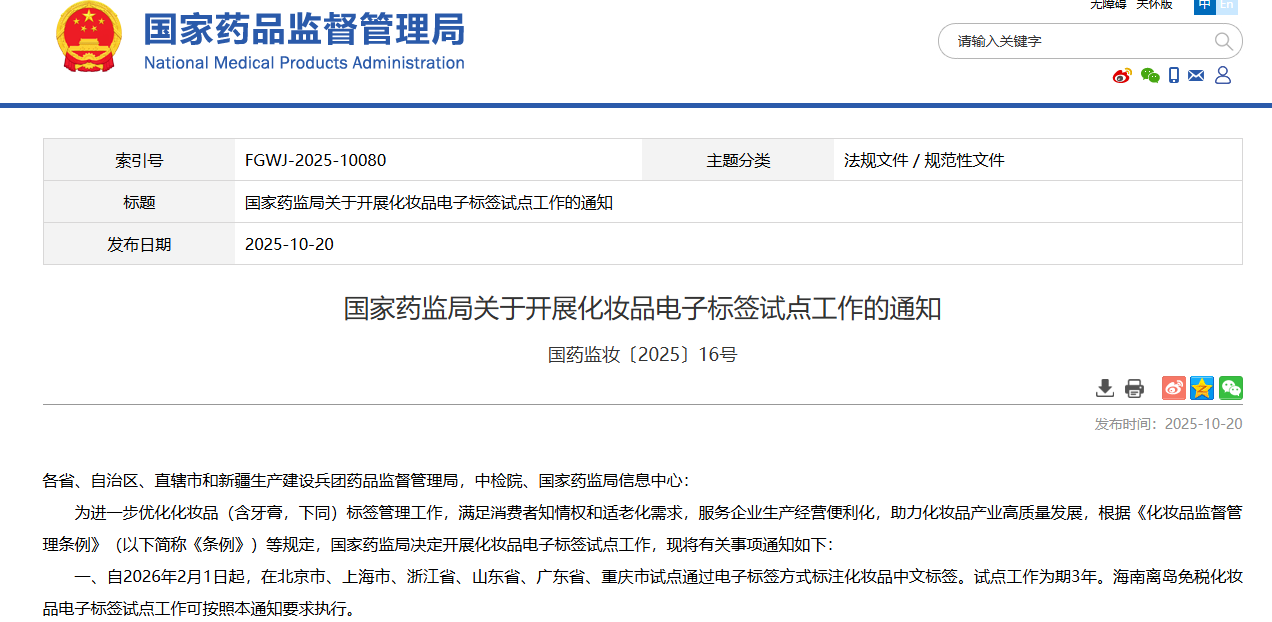Share article via green WeChat button
This screenshot has width=1272, height=622.
point(1231,388)
